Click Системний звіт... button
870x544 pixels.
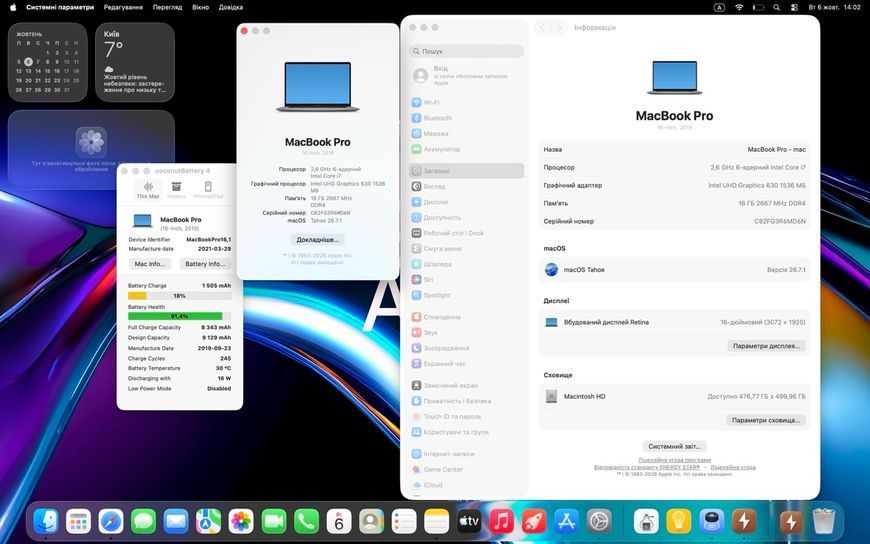pyautogui.click(x=674, y=446)
